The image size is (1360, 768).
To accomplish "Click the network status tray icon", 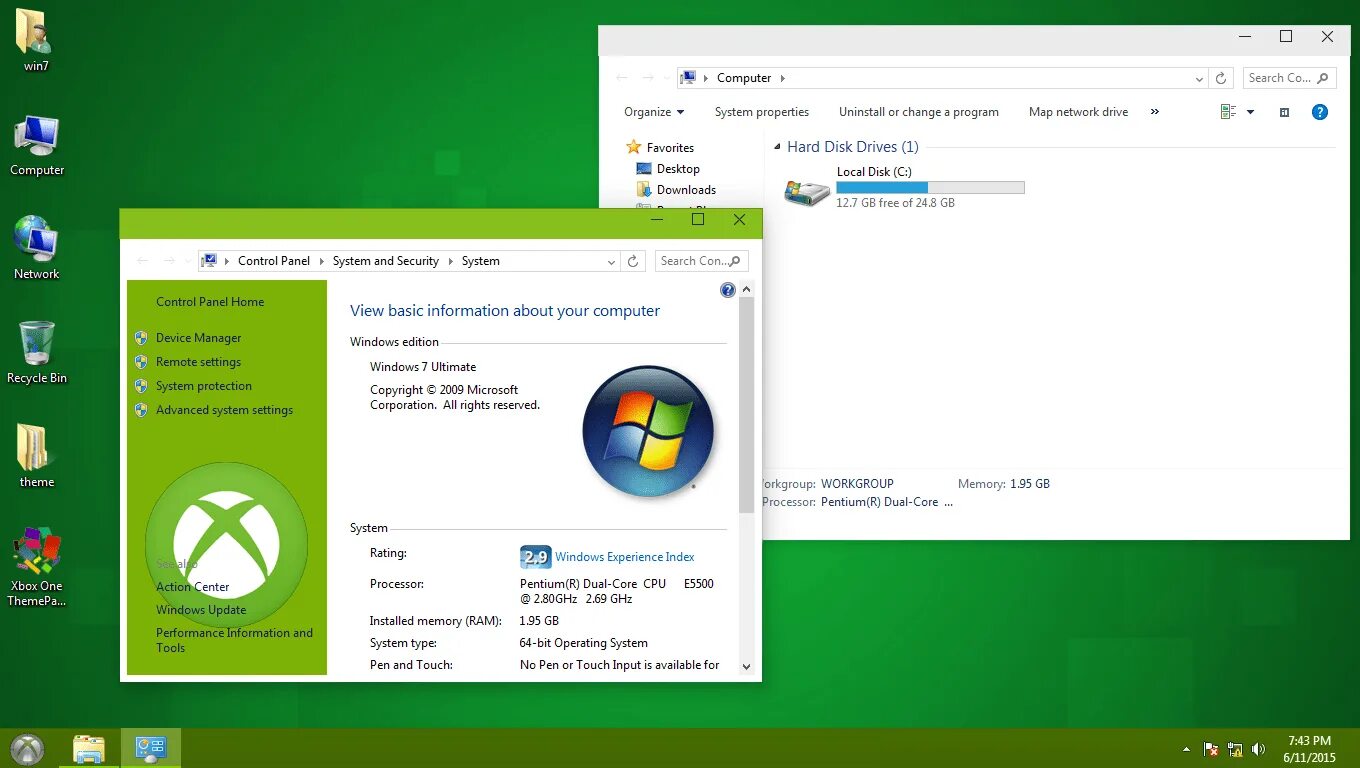I will 1235,749.
